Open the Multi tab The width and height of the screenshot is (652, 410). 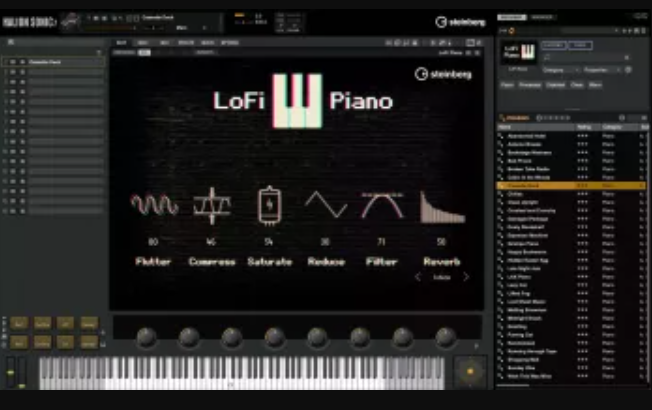[x=207, y=43]
